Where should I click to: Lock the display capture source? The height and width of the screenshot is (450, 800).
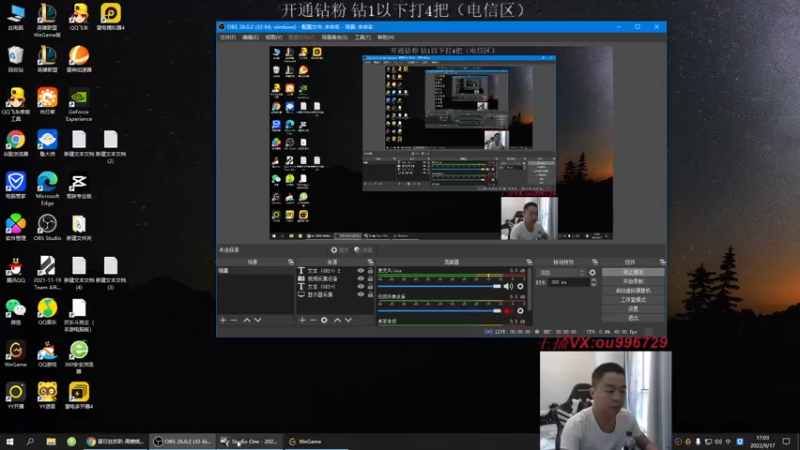[370, 294]
